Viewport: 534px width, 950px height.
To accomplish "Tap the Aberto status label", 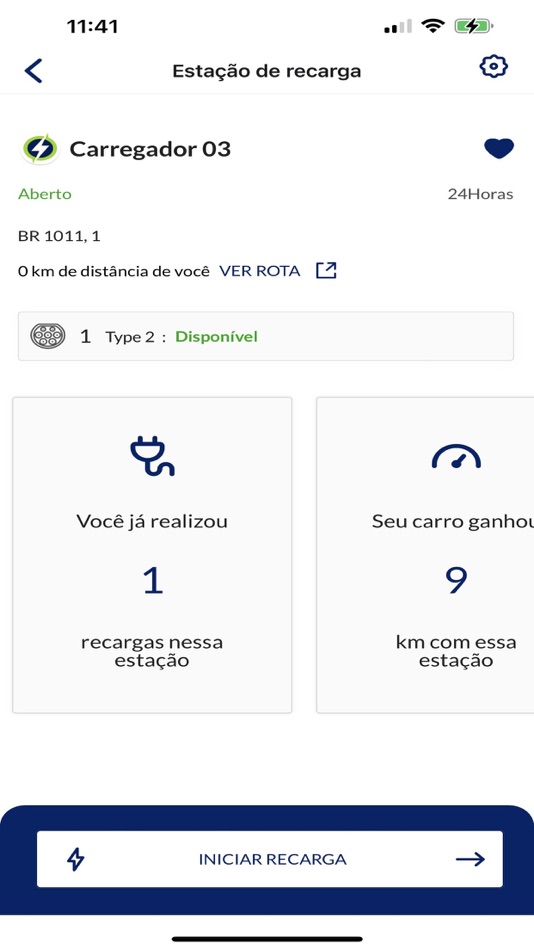I will click(45, 194).
